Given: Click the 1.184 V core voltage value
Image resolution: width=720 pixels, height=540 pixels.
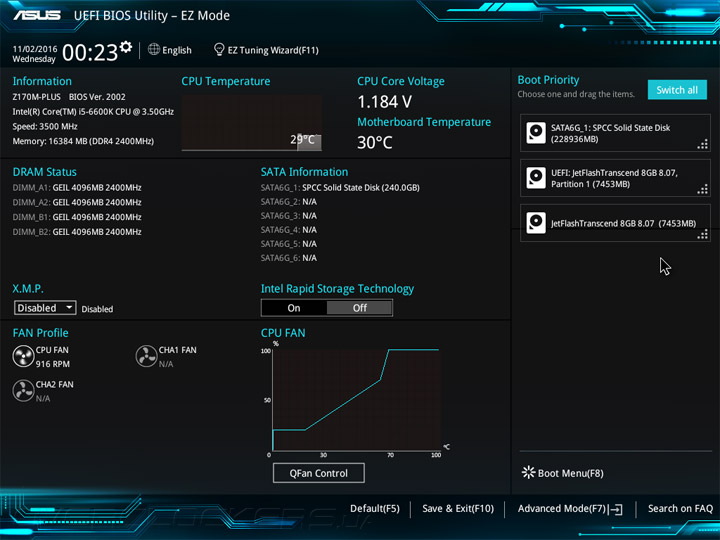Looking at the screenshot, I should pos(384,102).
